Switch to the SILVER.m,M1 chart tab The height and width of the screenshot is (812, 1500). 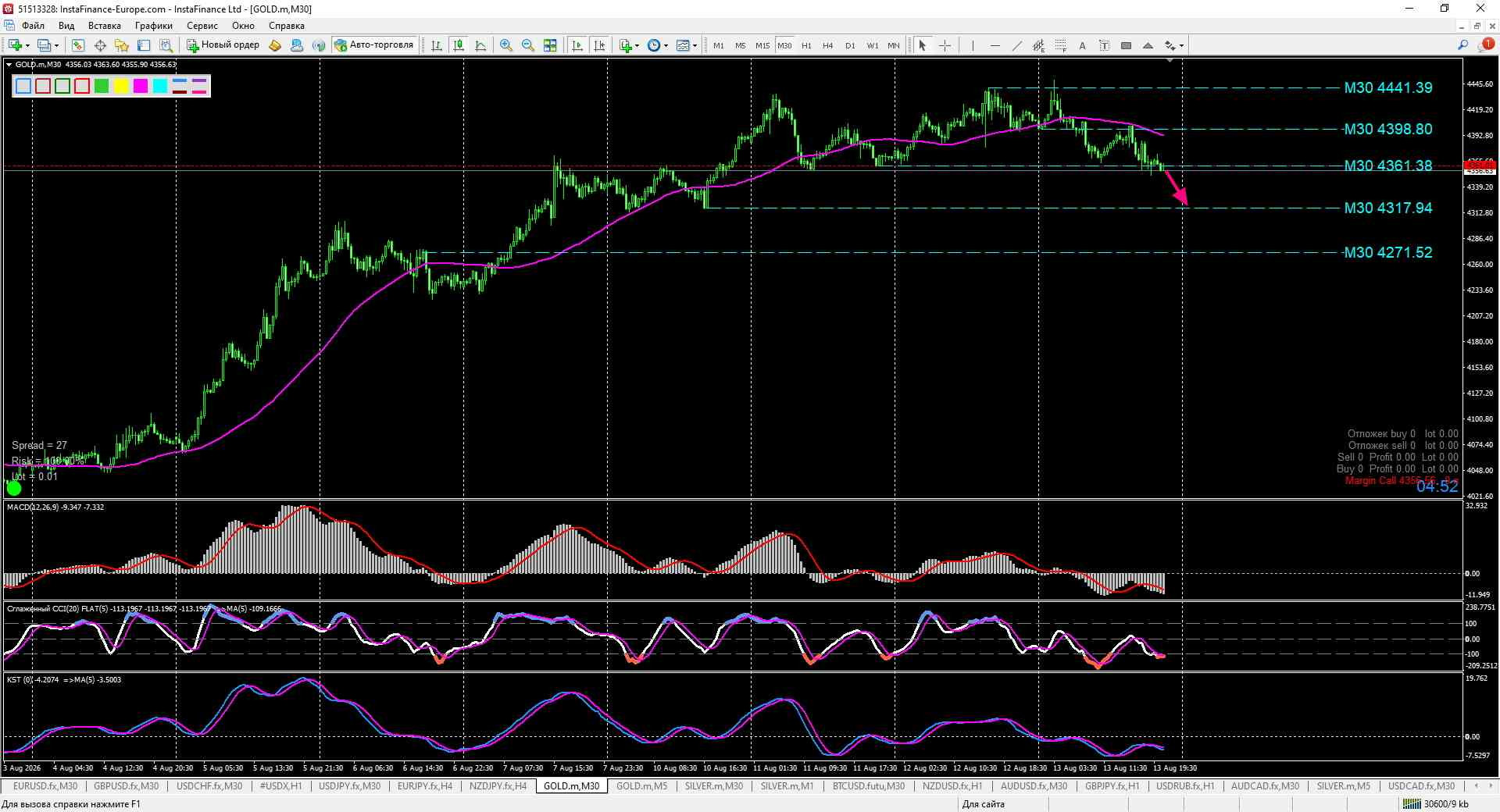787,786
